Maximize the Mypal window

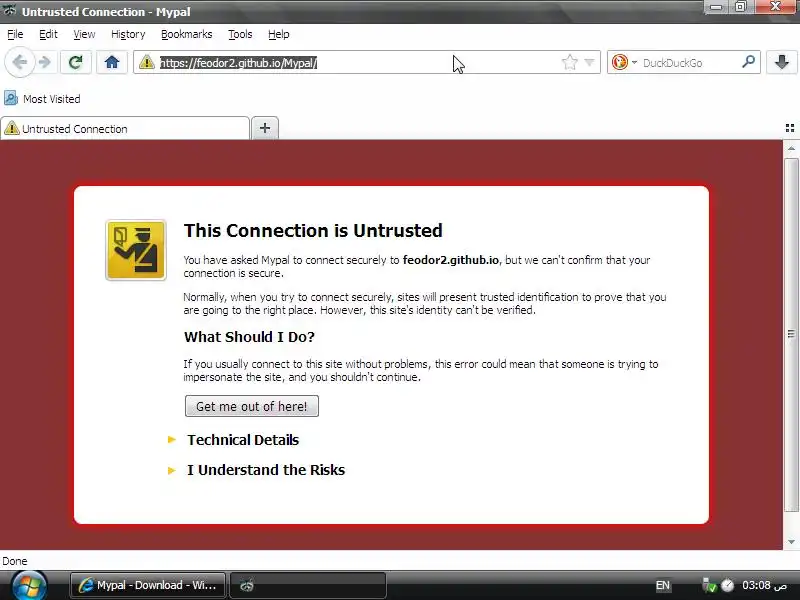[741, 7]
